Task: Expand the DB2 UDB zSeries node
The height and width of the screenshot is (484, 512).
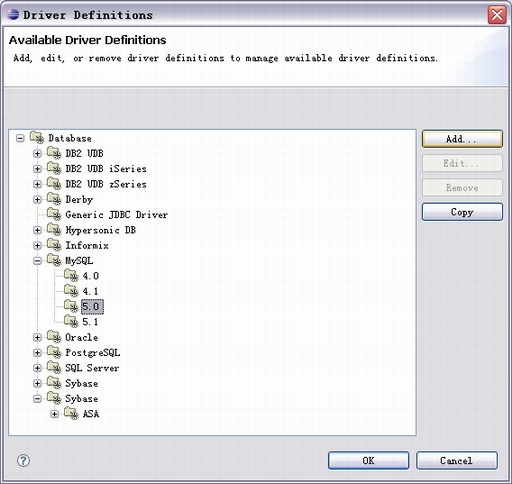Action: [x=37, y=184]
